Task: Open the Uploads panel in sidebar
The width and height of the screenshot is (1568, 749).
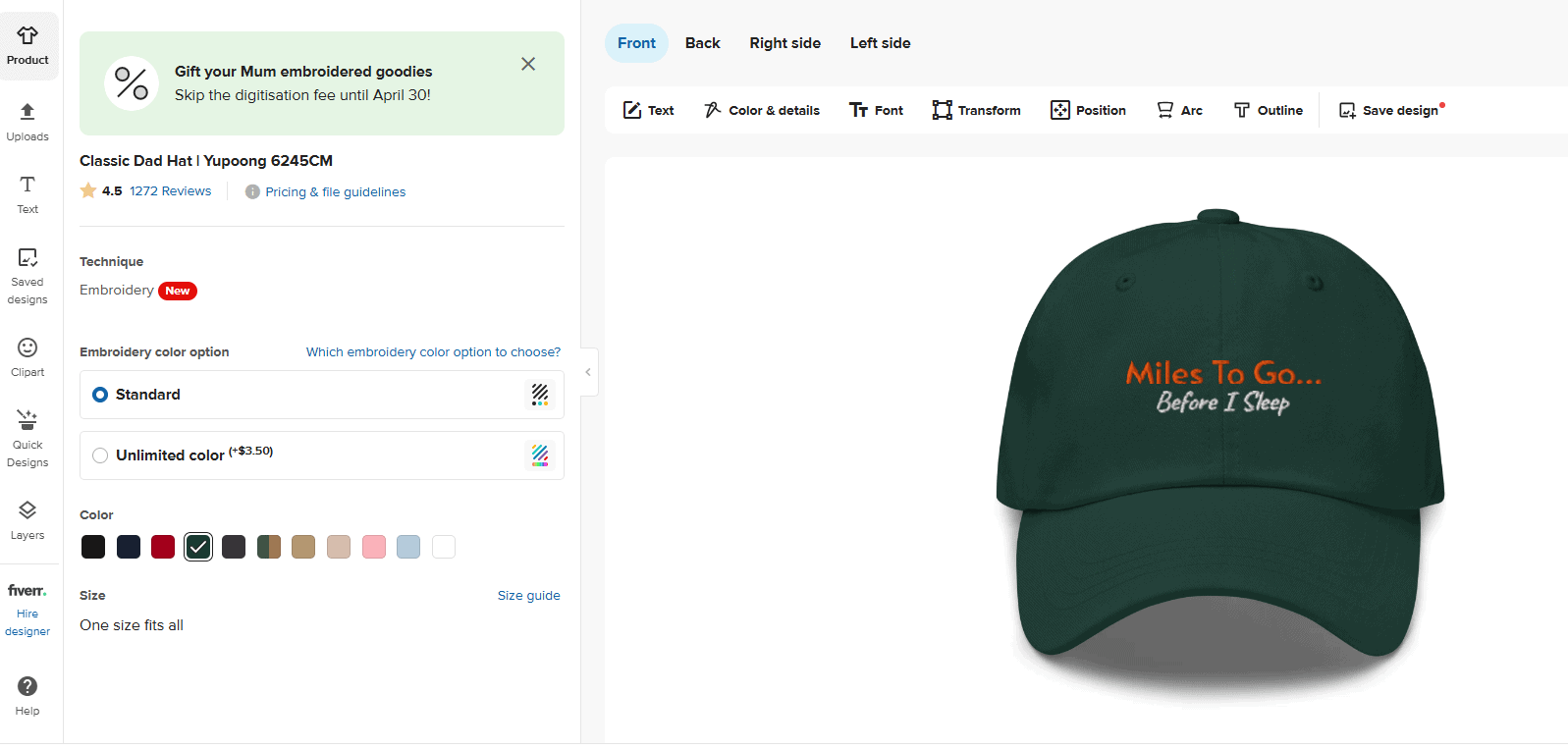Action: (27, 122)
